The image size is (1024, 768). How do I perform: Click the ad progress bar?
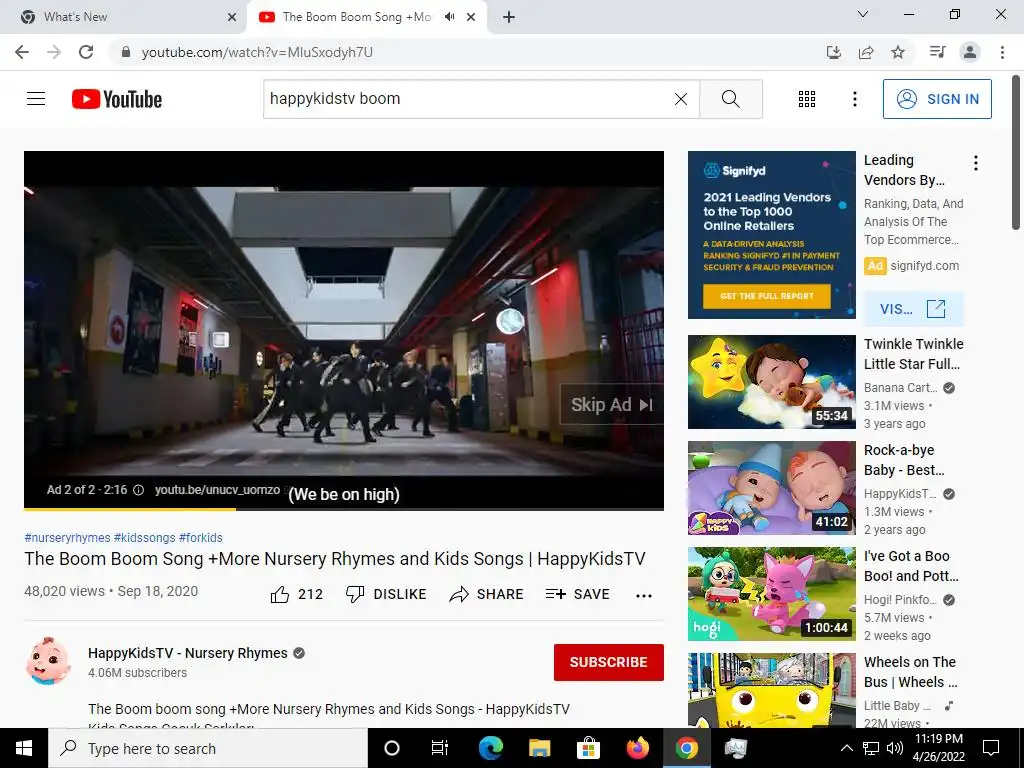click(344, 509)
